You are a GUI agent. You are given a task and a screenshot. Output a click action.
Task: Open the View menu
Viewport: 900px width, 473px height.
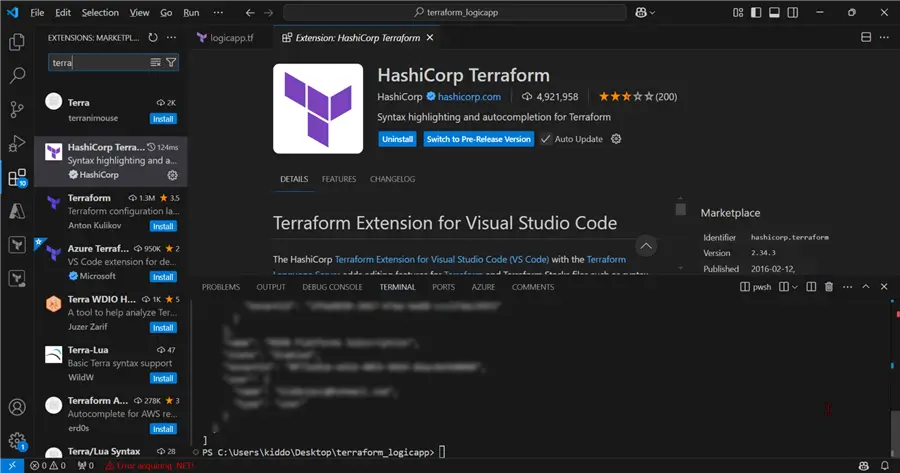[x=139, y=12]
